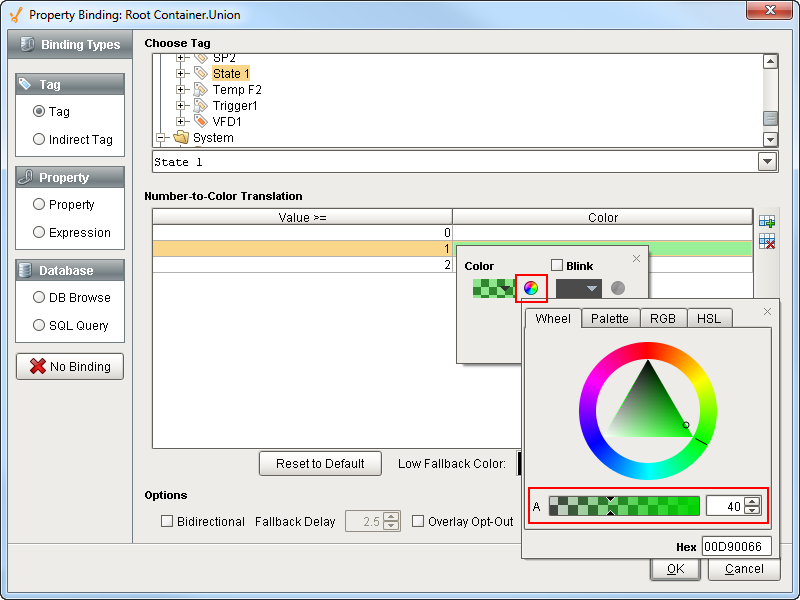Click the No Binding button
The width and height of the screenshot is (800, 600).
(x=70, y=366)
